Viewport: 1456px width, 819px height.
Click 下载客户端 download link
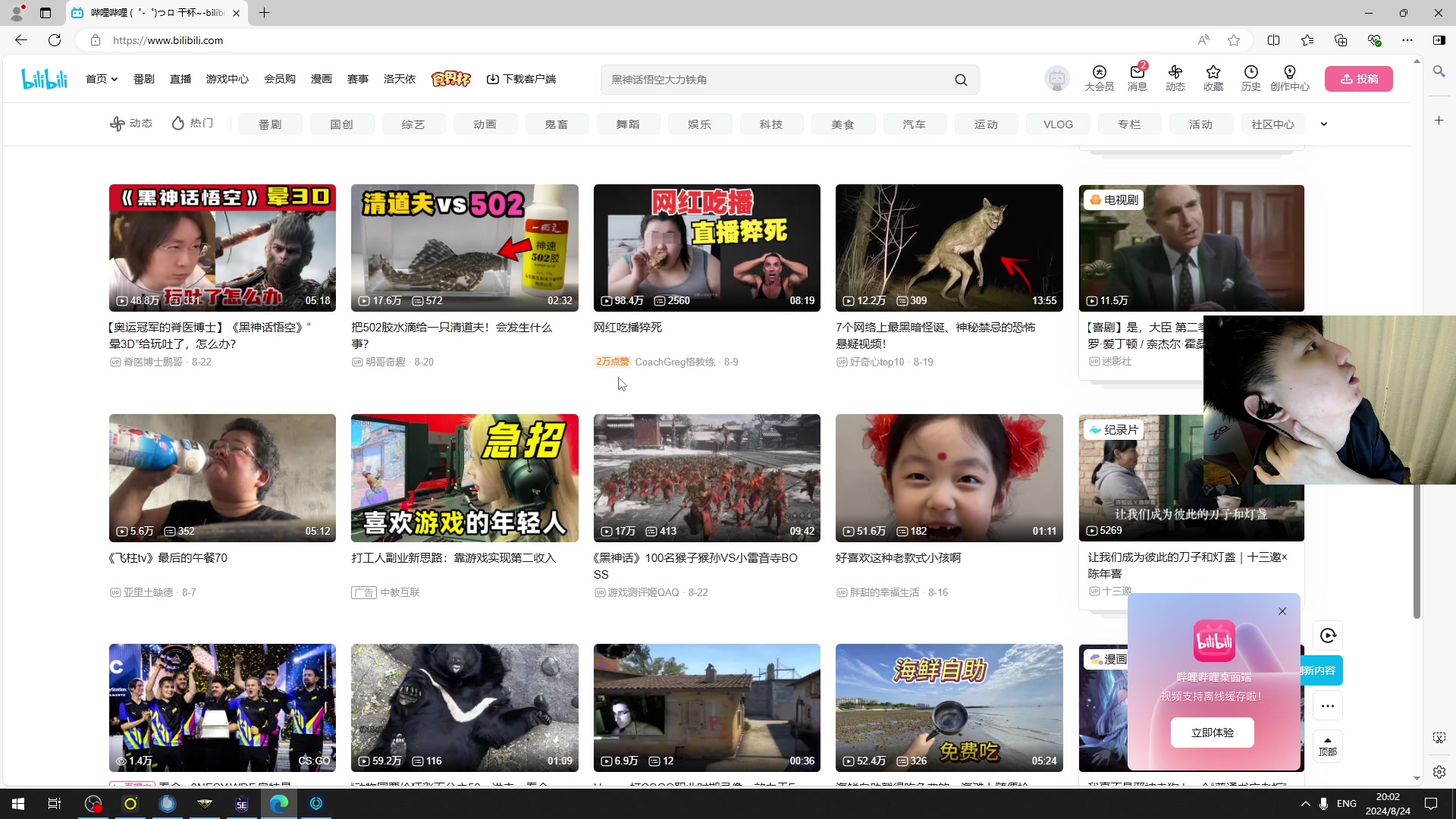point(521,79)
